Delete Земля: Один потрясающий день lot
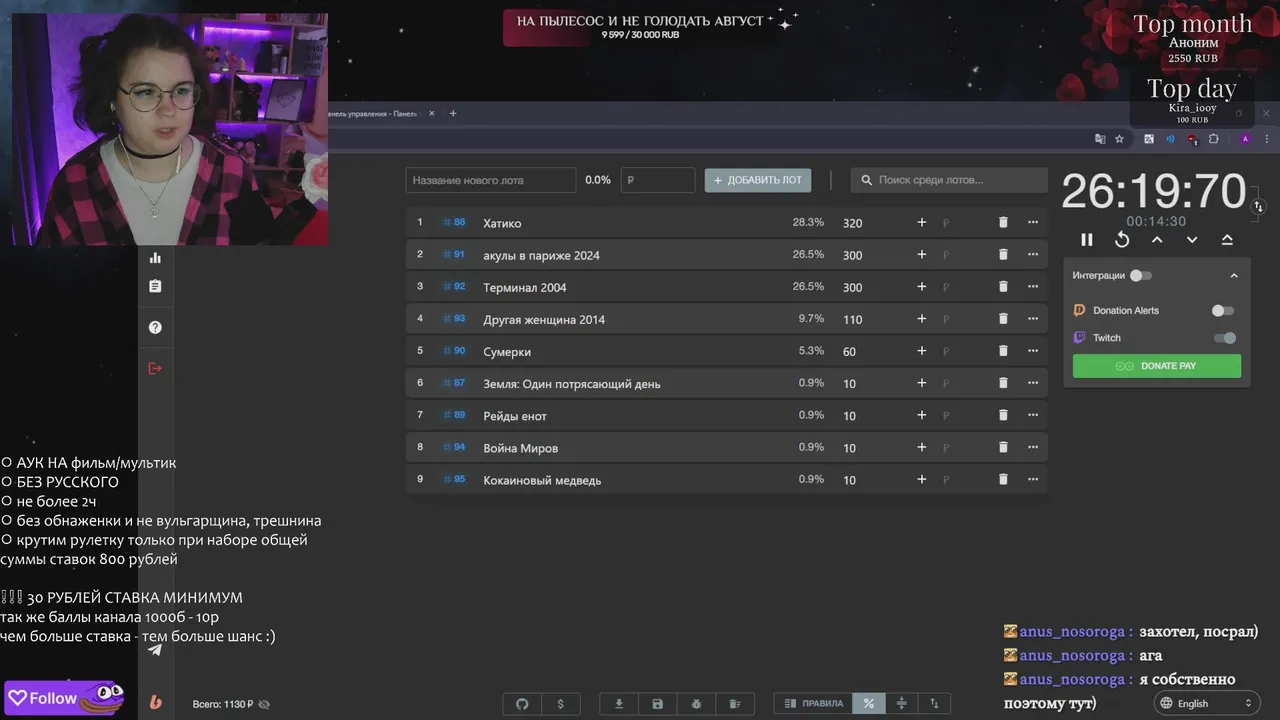Screen dimensions: 1280x720 1003,383
